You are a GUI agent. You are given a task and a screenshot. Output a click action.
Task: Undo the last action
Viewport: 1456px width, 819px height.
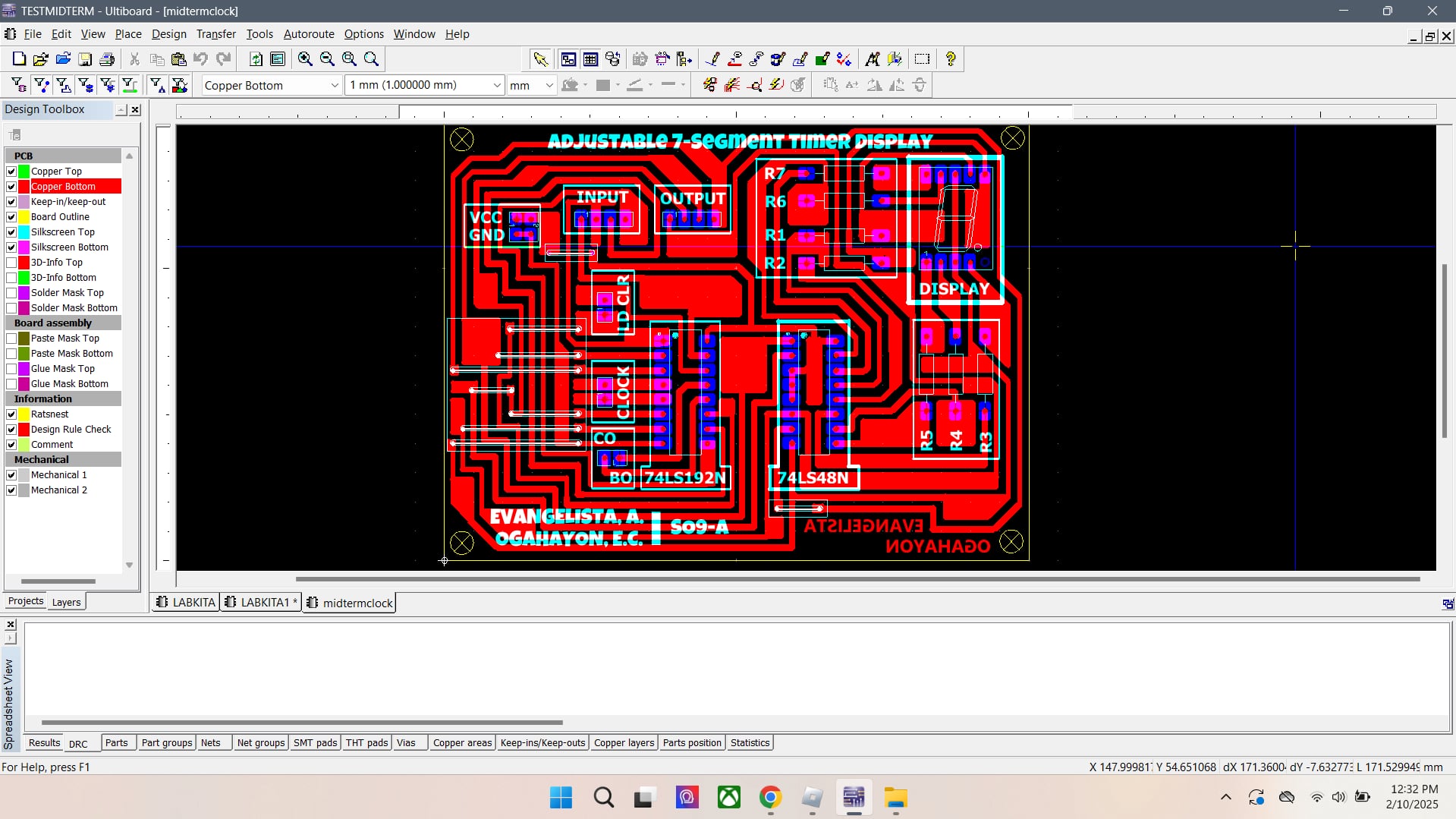pyautogui.click(x=200, y=59)
